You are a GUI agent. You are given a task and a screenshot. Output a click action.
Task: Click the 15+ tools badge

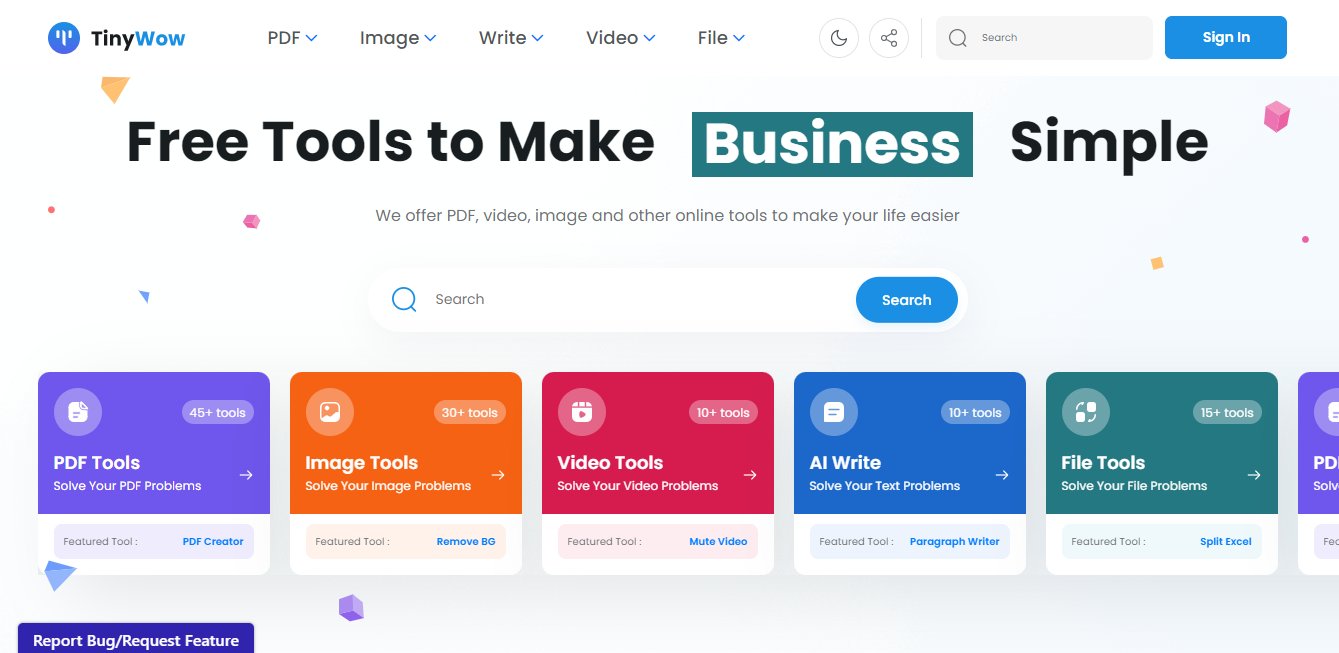pyautogui.click(x=1226, y=413)
